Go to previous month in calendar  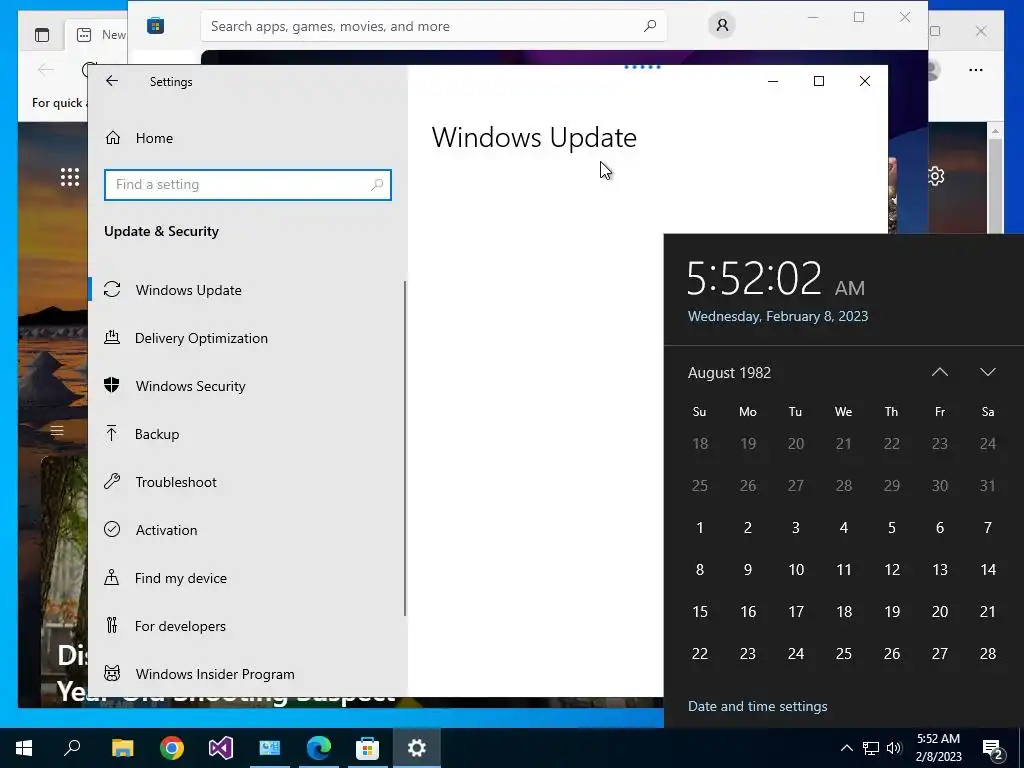940,372
